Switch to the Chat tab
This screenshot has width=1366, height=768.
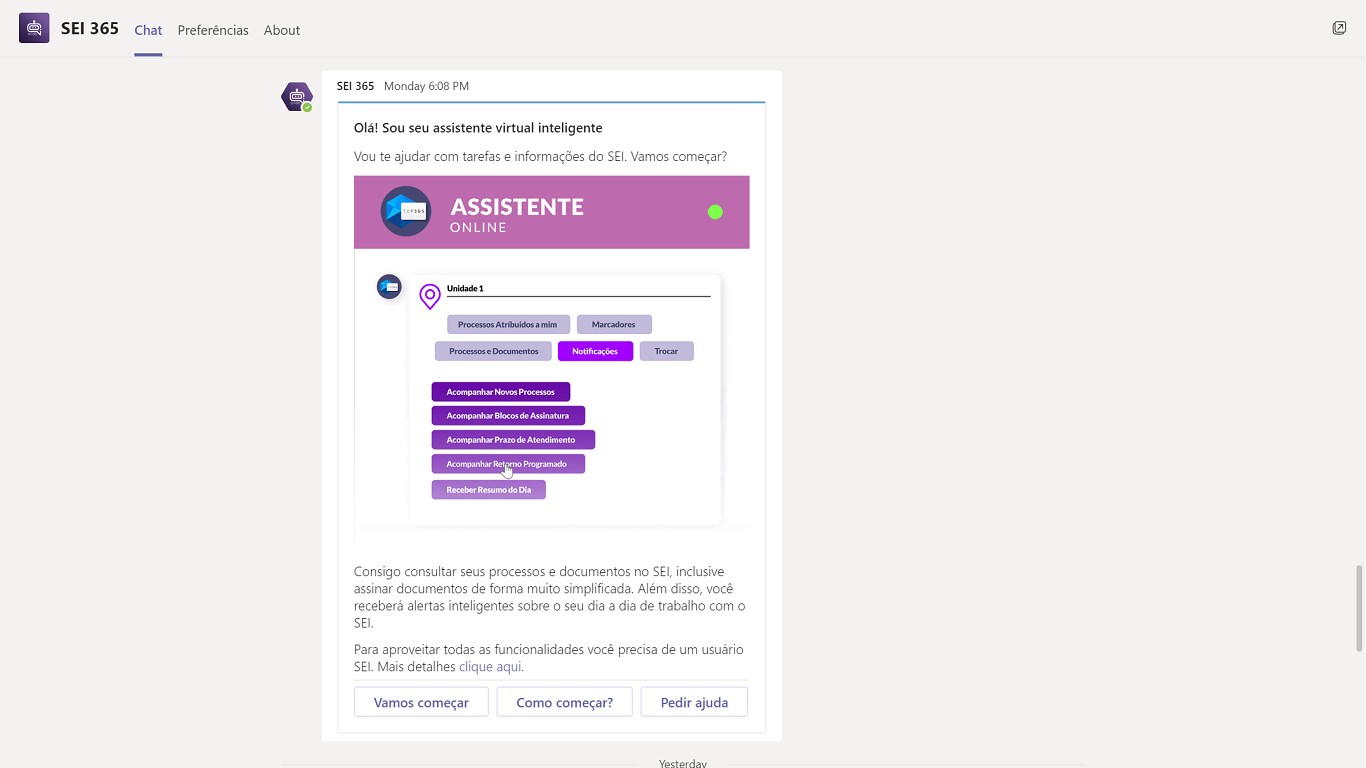coord(148,30)
